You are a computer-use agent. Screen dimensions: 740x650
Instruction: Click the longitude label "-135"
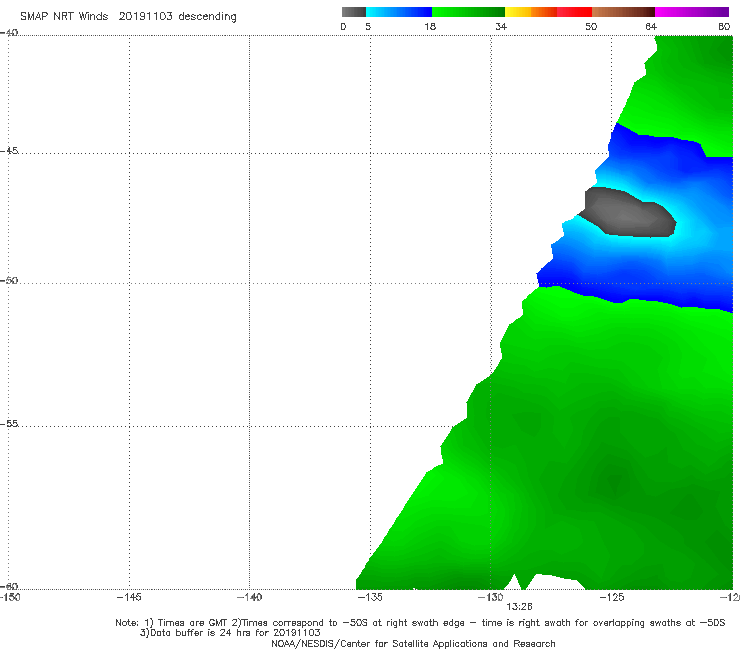click(x=370, y=597)
